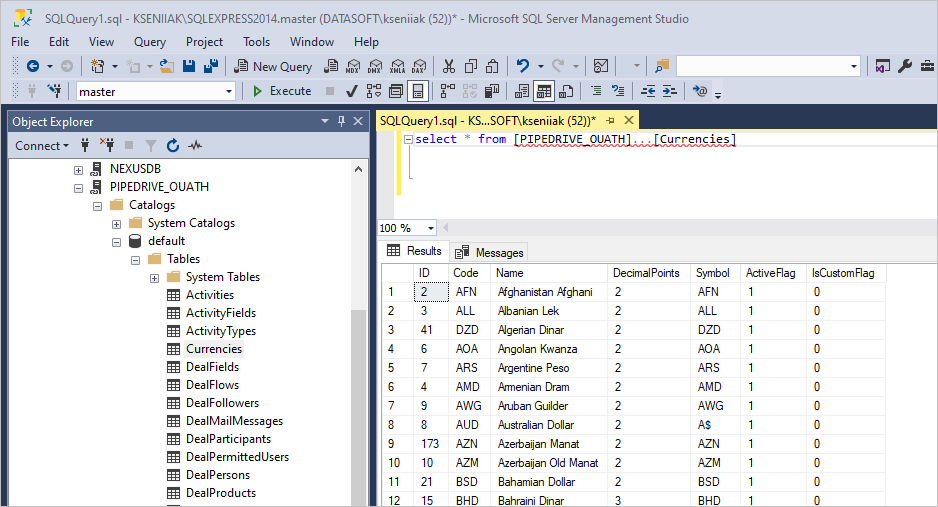Image resolution: width=938 pixels, height=507 pixels.
Task: Click the Find in Files icon
Action: 662,66
